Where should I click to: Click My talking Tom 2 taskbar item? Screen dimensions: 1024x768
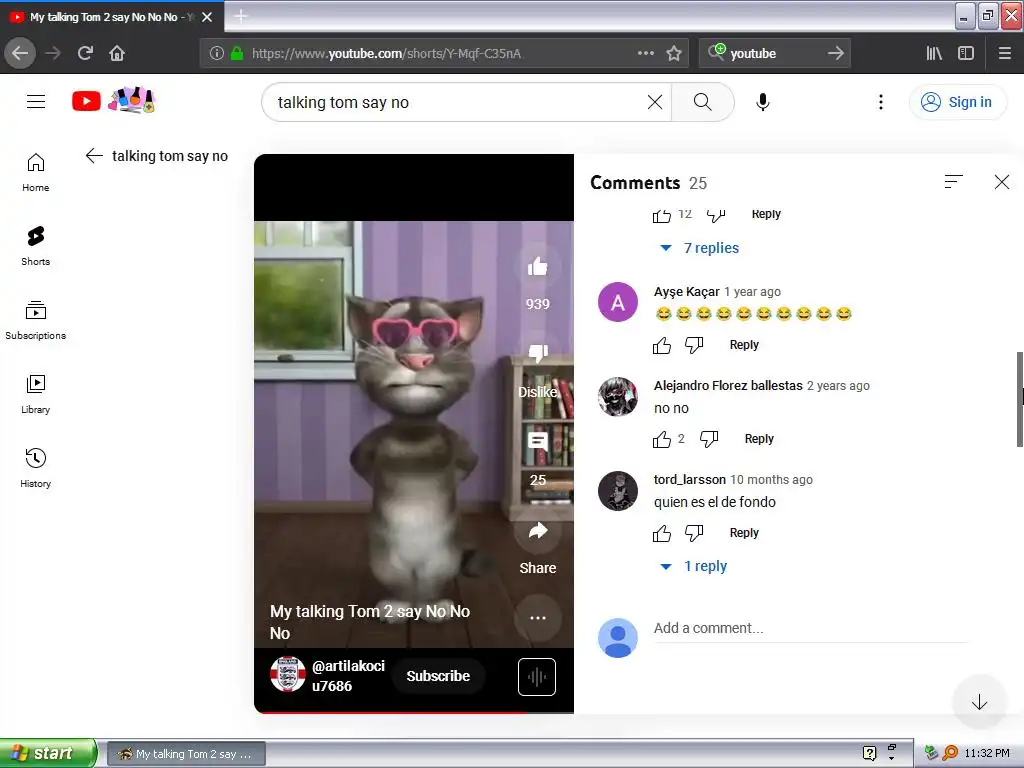coord(186,754)
